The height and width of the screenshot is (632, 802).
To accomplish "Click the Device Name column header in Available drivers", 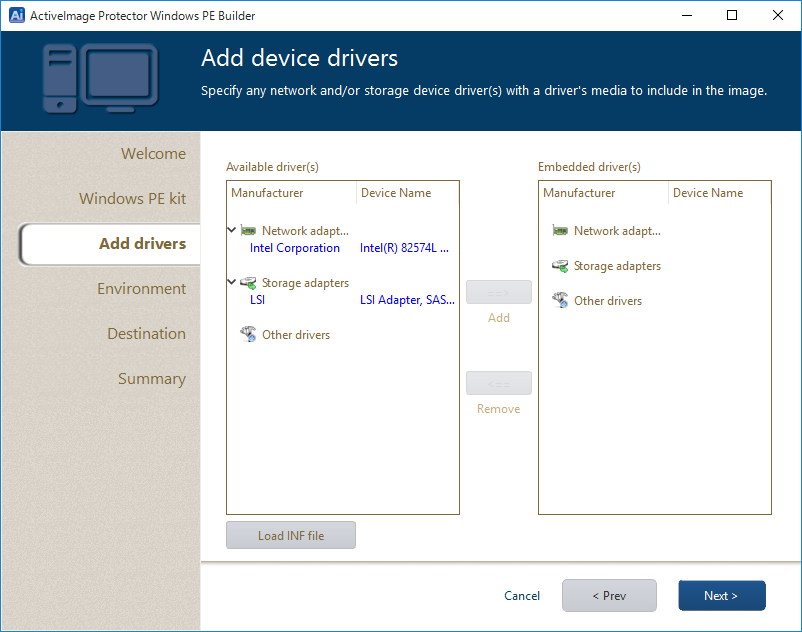I will click(x=396, y=193).
